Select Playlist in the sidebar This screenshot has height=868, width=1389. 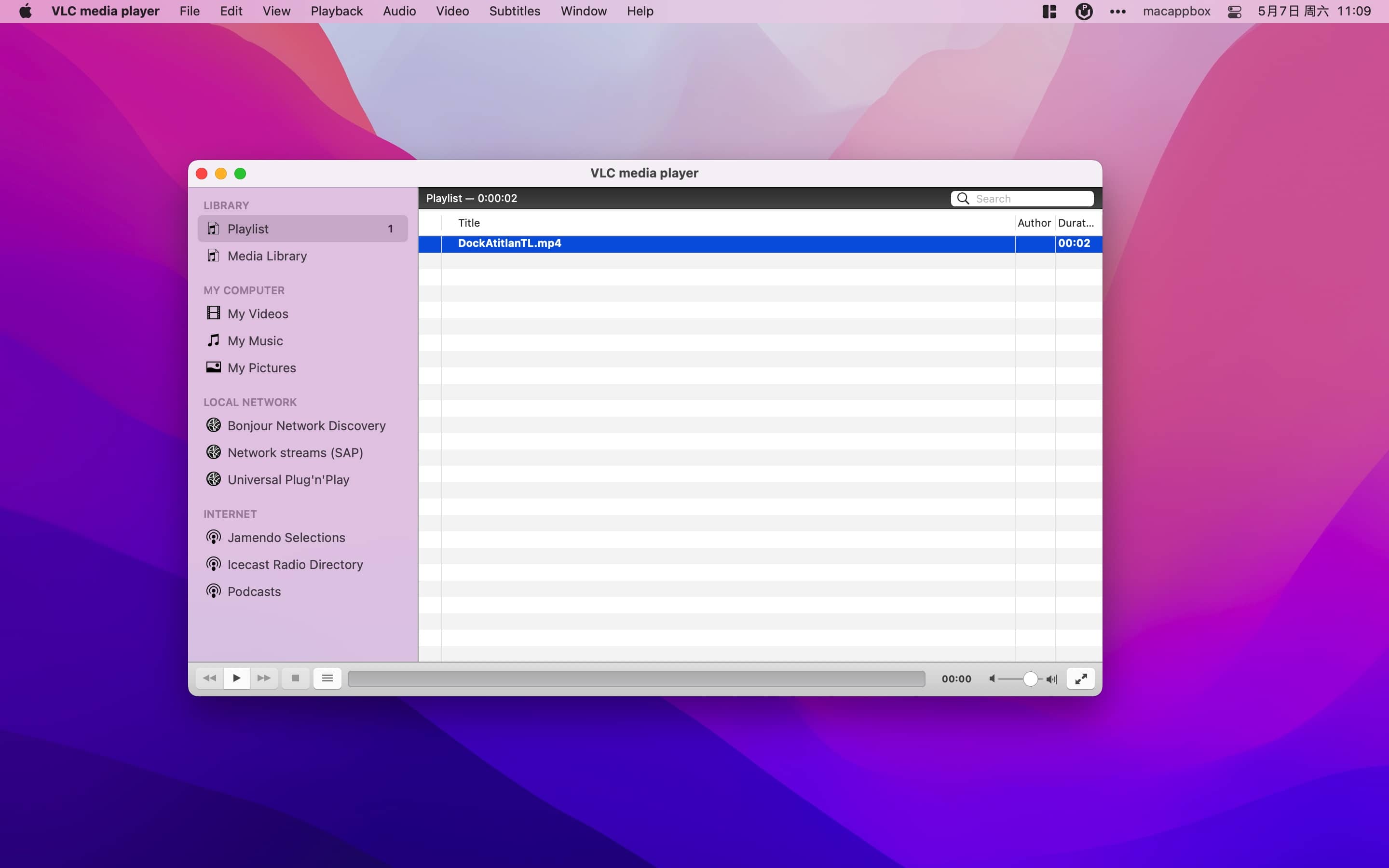tap(302, 229)
